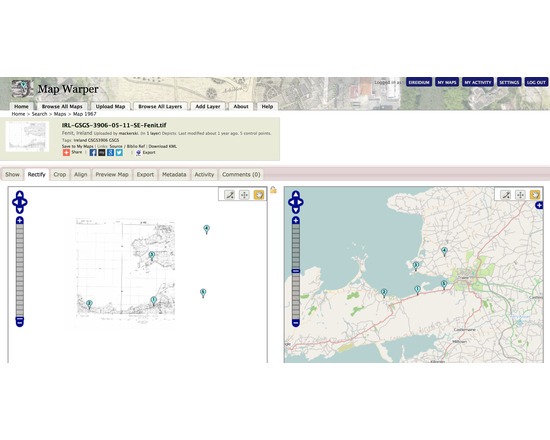Select add control point tool on right map

[x=505, y=195]
